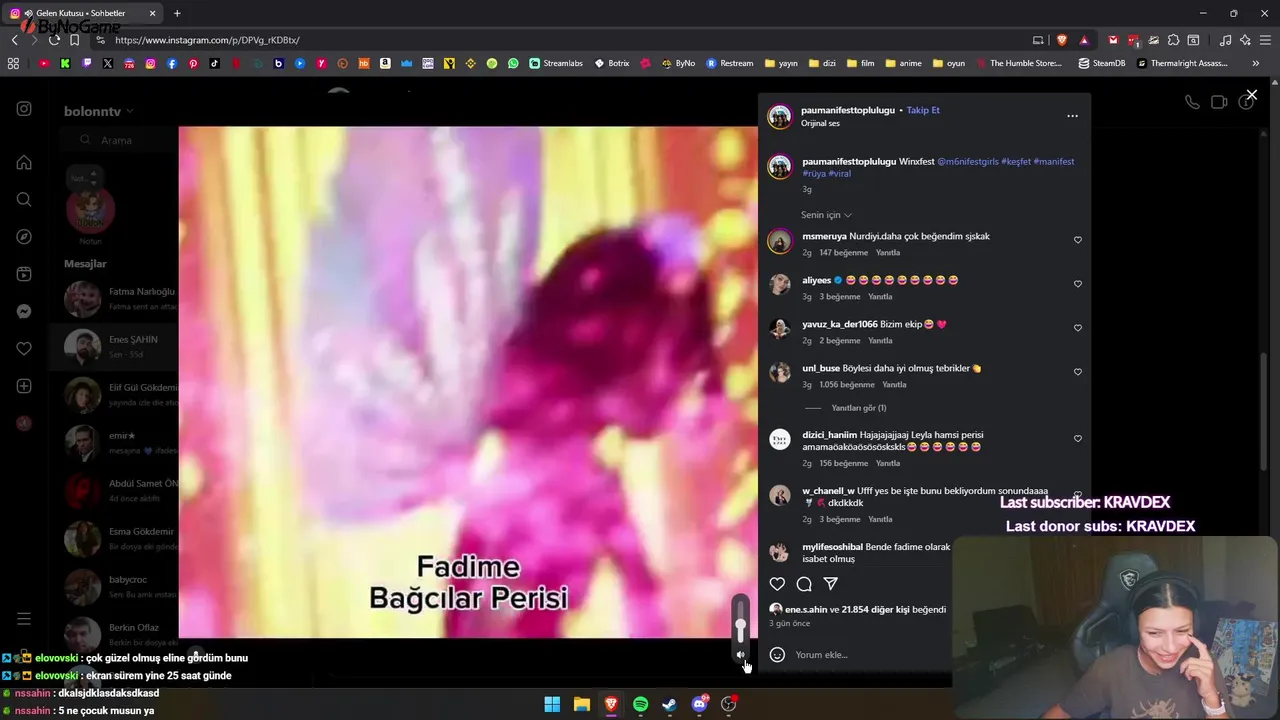Open the Instagram logo in the sidebar
This screenshot has height=720, width=1280.
[x=24, y=109]
